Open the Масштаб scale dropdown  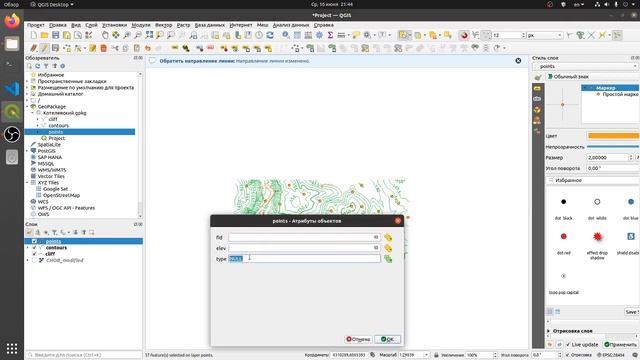[426, 355]
